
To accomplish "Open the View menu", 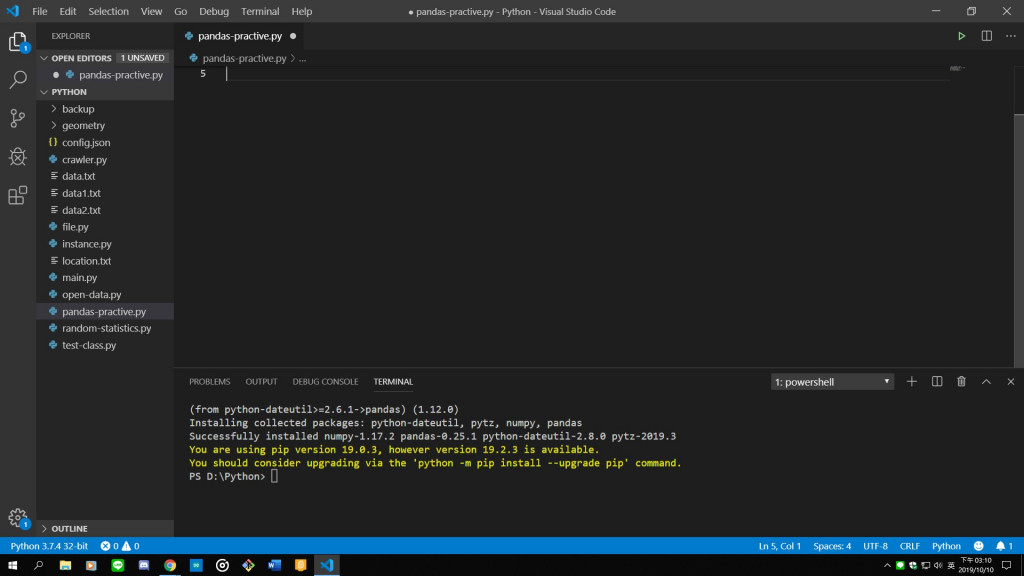I will tap(151, 11).
